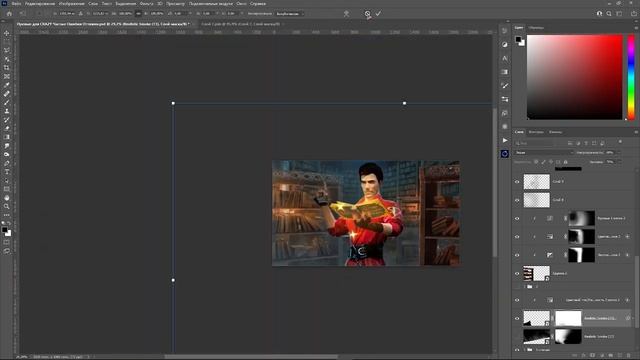
Task: Open the Фильтр menu
Action: coord(146,4)
